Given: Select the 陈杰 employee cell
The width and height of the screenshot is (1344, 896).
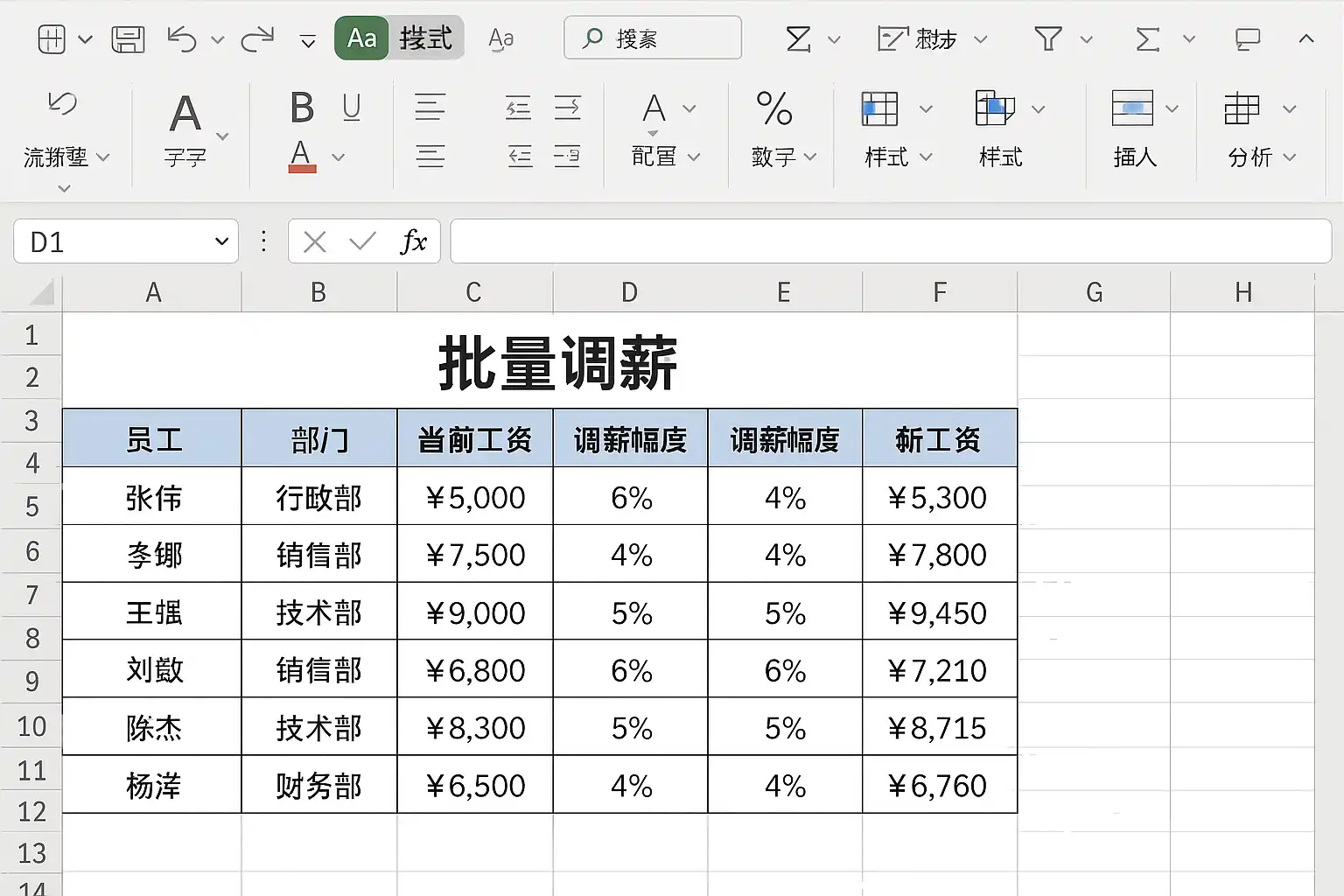Looking at the screenshot, I should coord(152,728).
